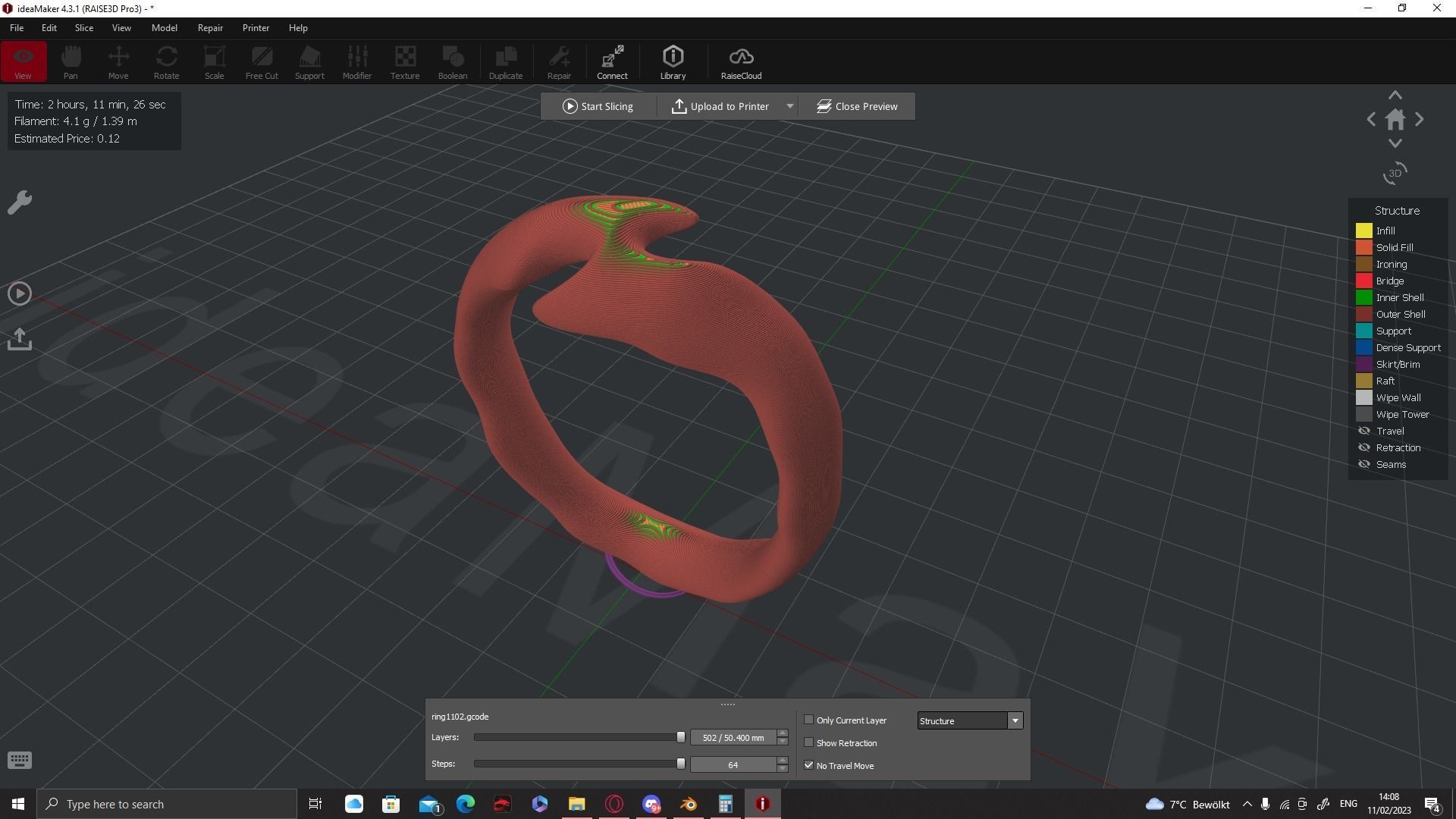Screen dimensions: 1456x819
Task: Decrease layer value with down stepper
Action: [783, 742]
